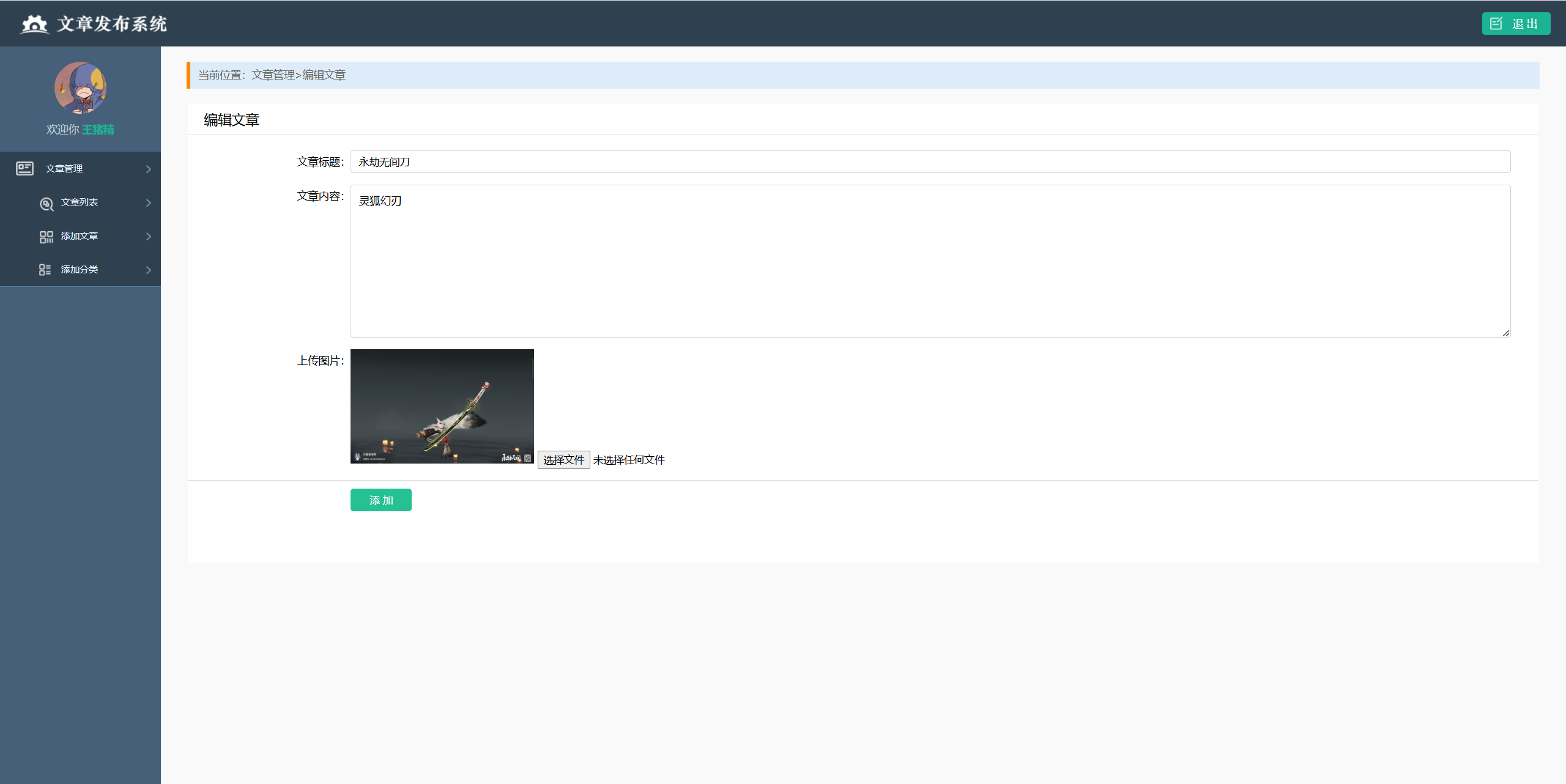Click the 文章列表 chevron arrow

[x=149, y=202]
